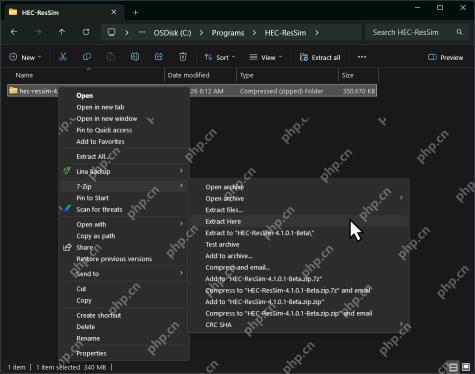This screenshot has width=475, height=374.
Task: Choose Extract files... in the 7-Zip submenu
Action: [x=224, y=210]
